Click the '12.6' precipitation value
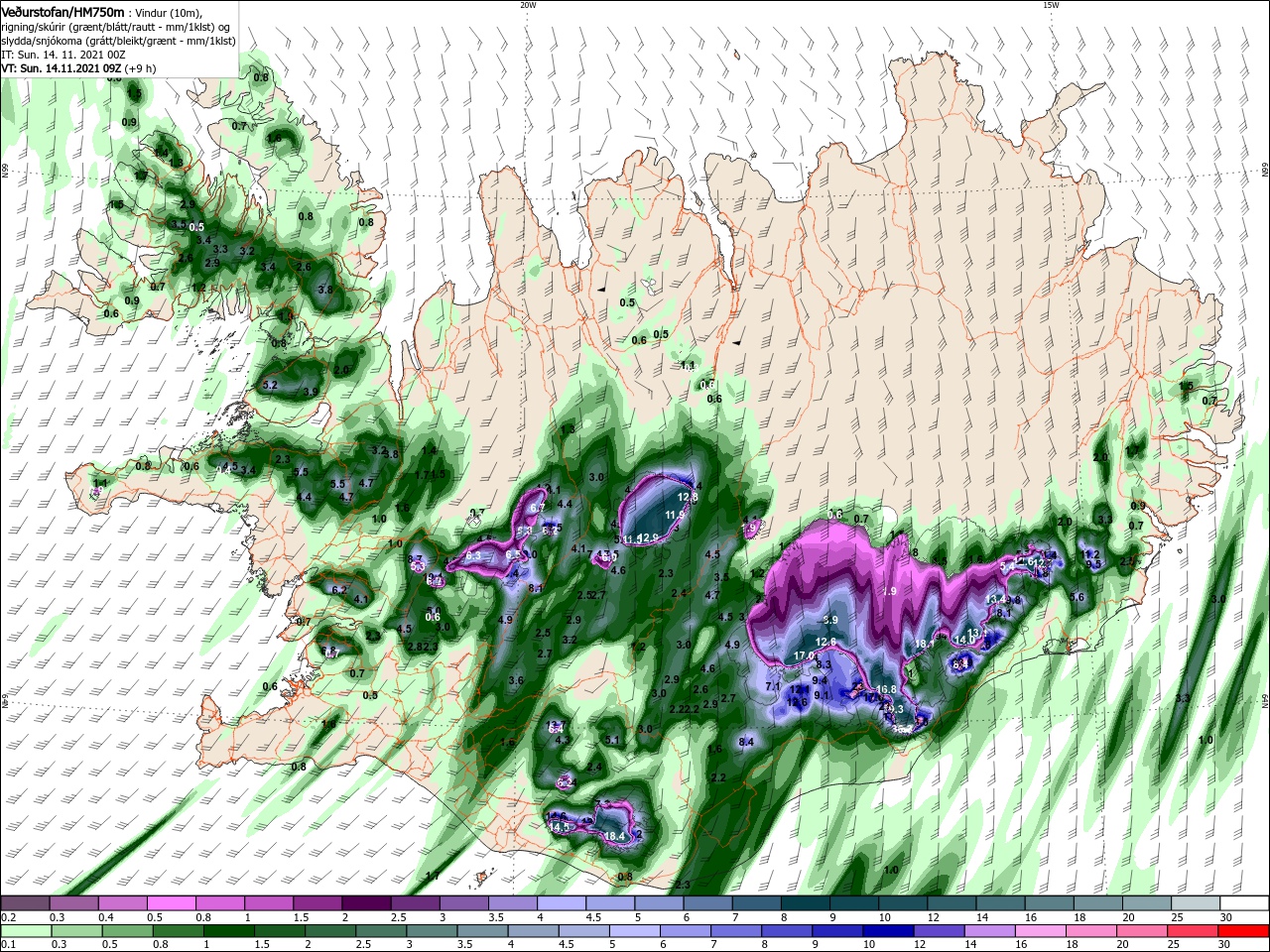The height and width of the screenshot is (952, 1270). click(825, 642)
